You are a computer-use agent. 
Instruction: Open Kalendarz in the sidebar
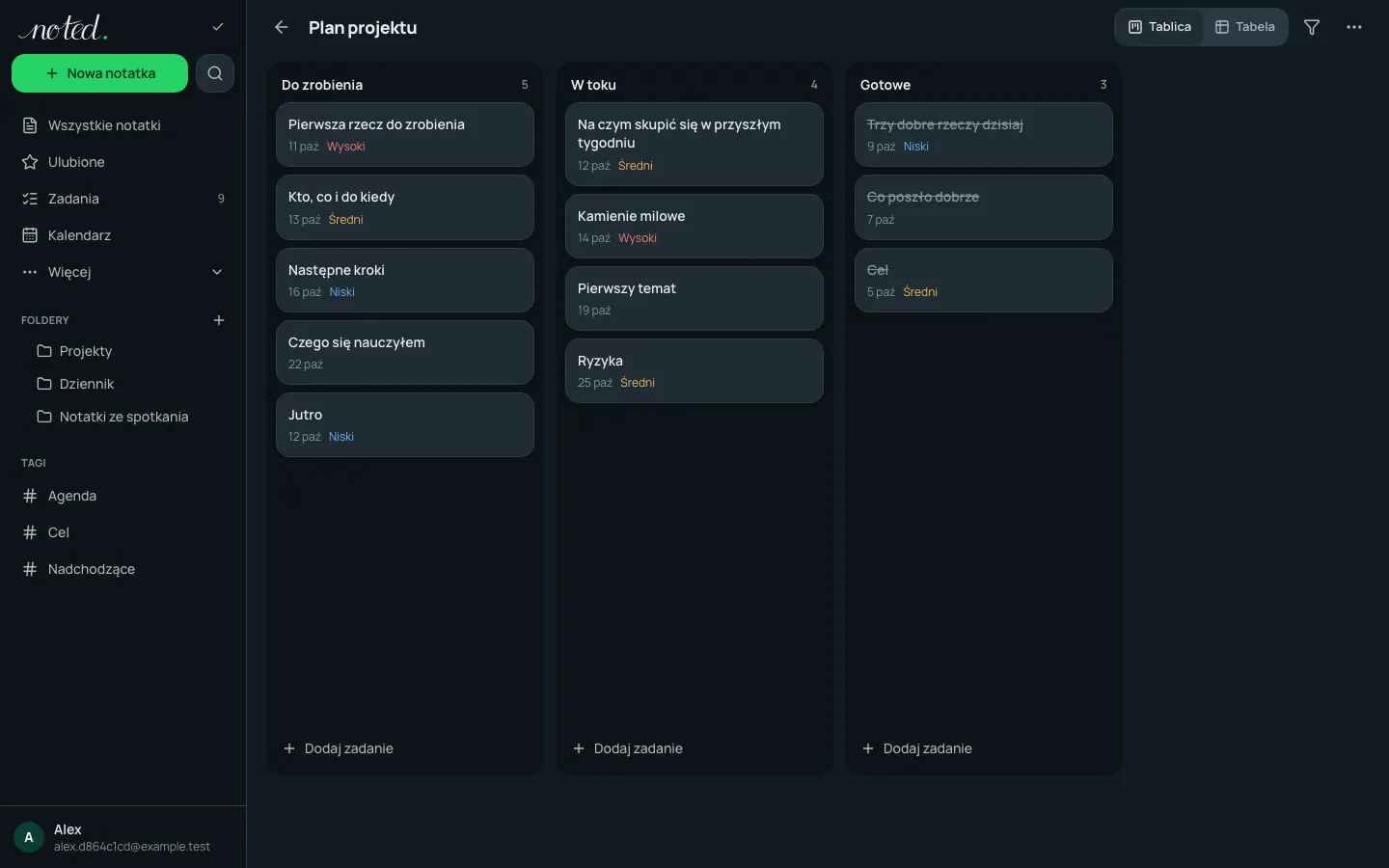click(x=123, y=235)
